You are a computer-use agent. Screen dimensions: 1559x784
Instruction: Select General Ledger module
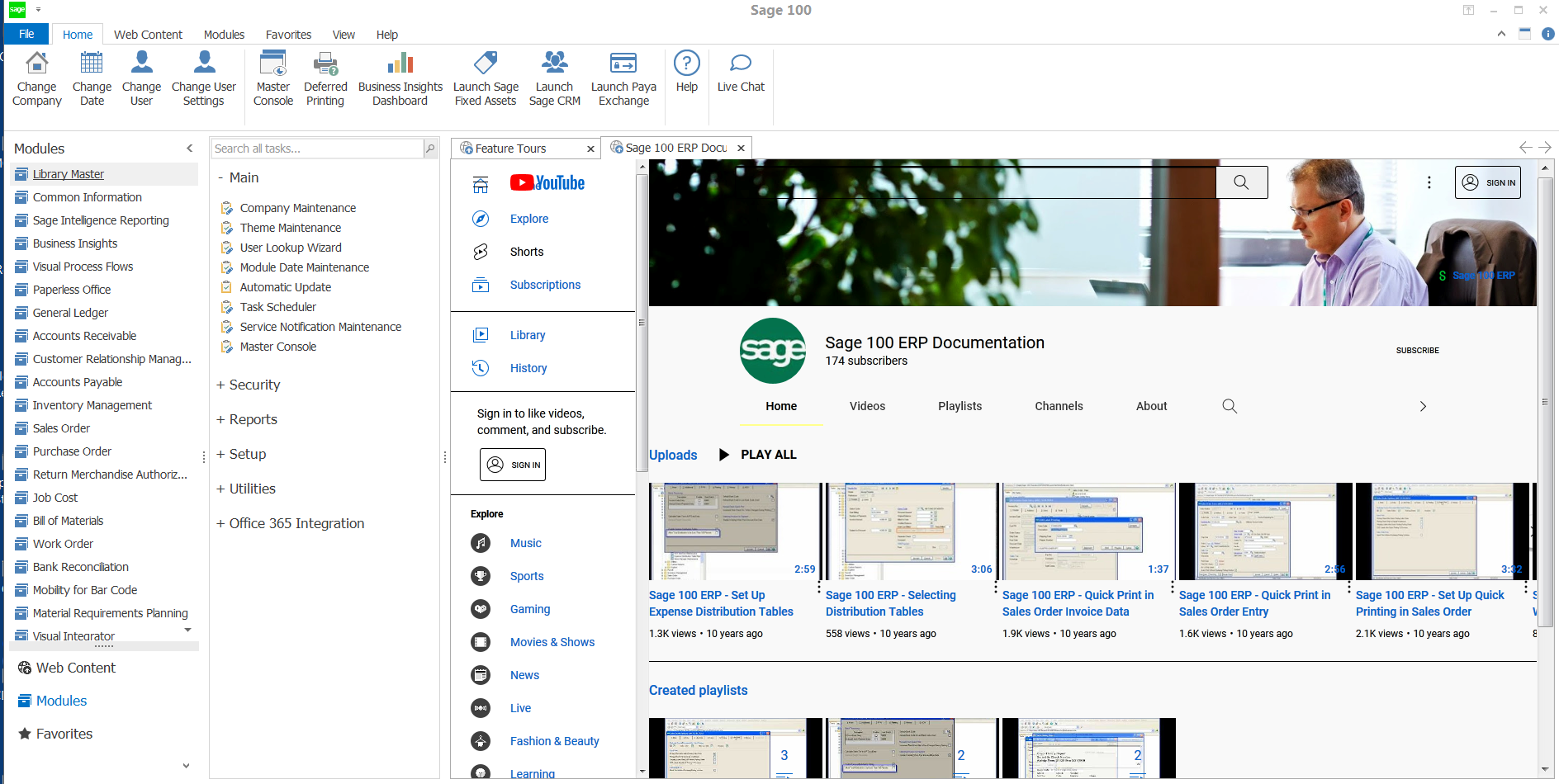pyautogui.click(x=70, y=313)
